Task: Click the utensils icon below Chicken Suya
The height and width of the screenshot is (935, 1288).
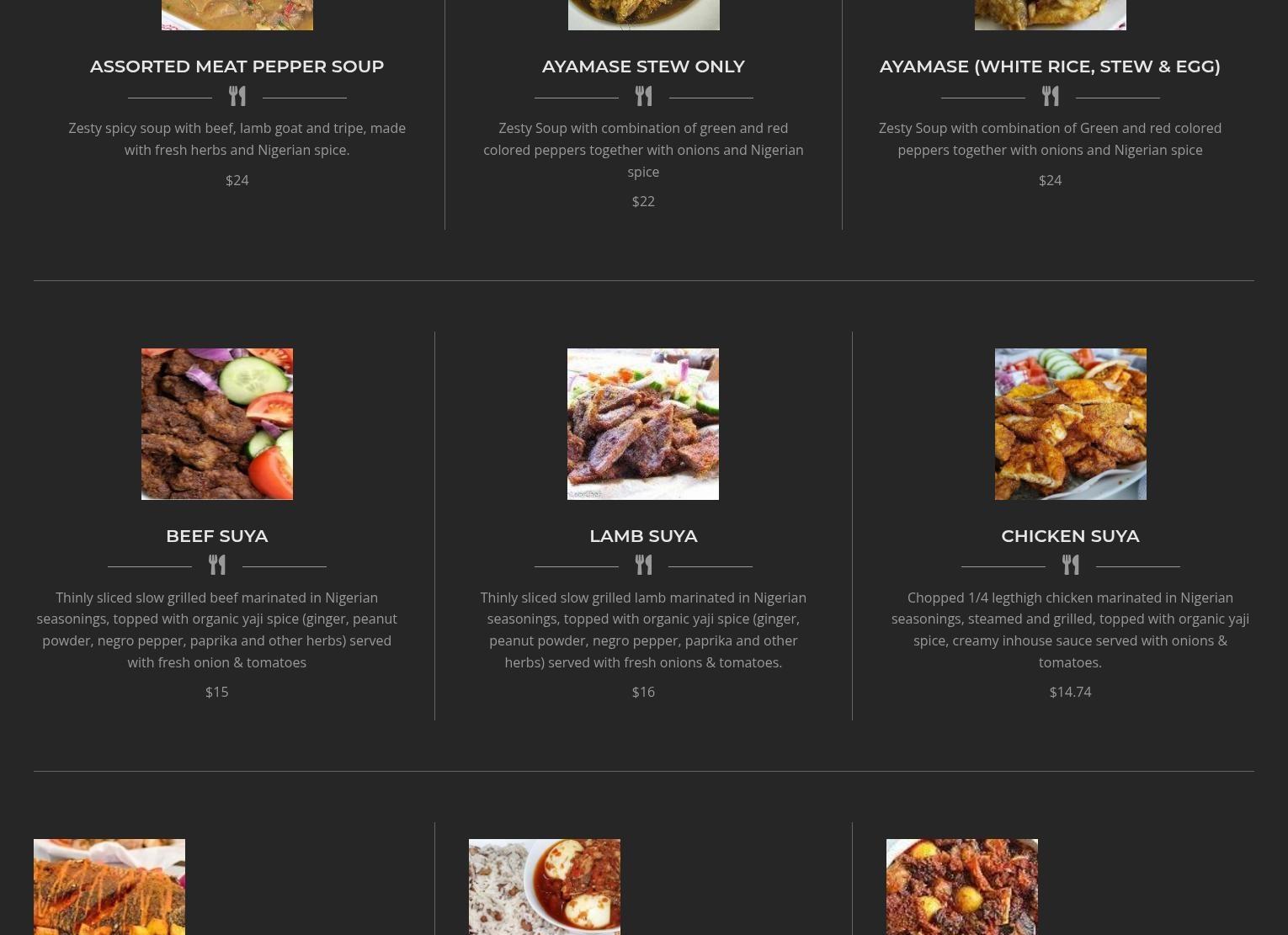Action: coord(1071,565)
